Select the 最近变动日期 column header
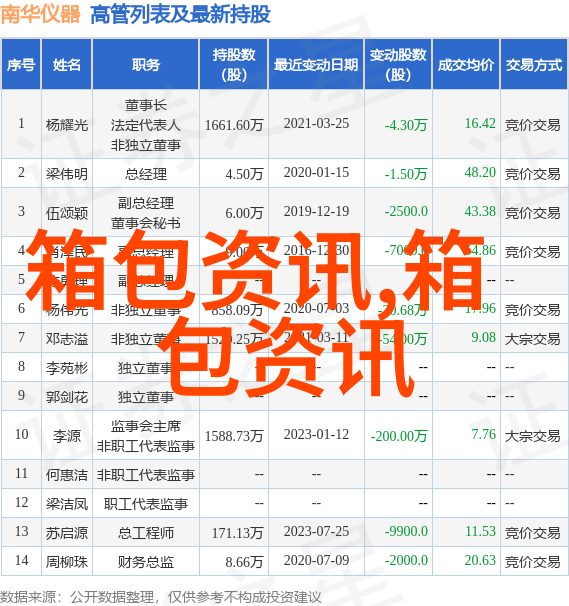Image resolution: width=569 pixels, height=606 pixels. (x=316, y=65)
